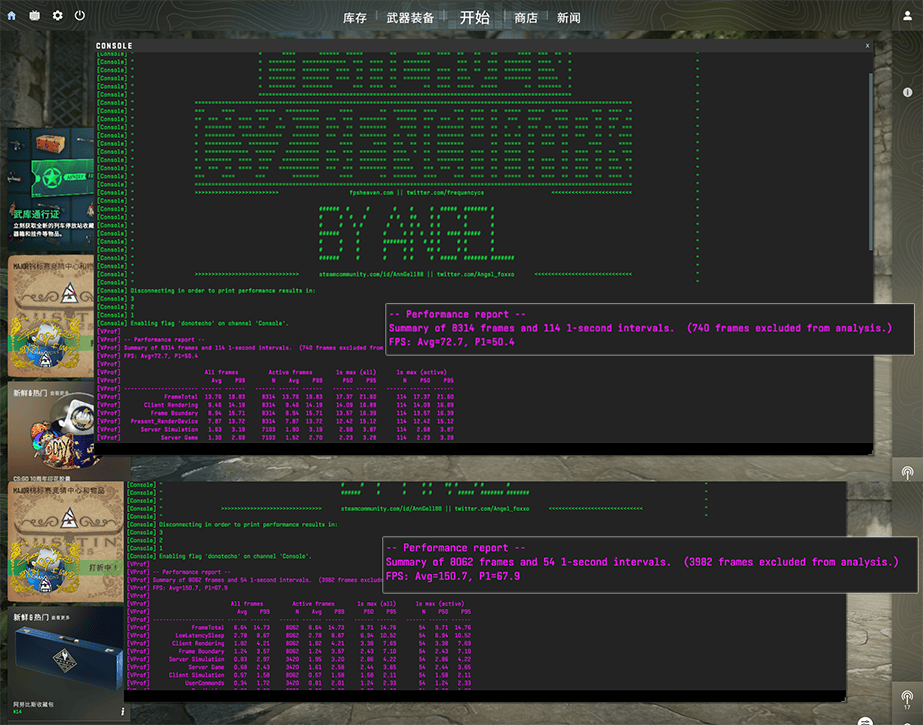Click the CONSOLE window vertical scrollbar
This screenshot has height=725, width=923.
coord(871,162)
